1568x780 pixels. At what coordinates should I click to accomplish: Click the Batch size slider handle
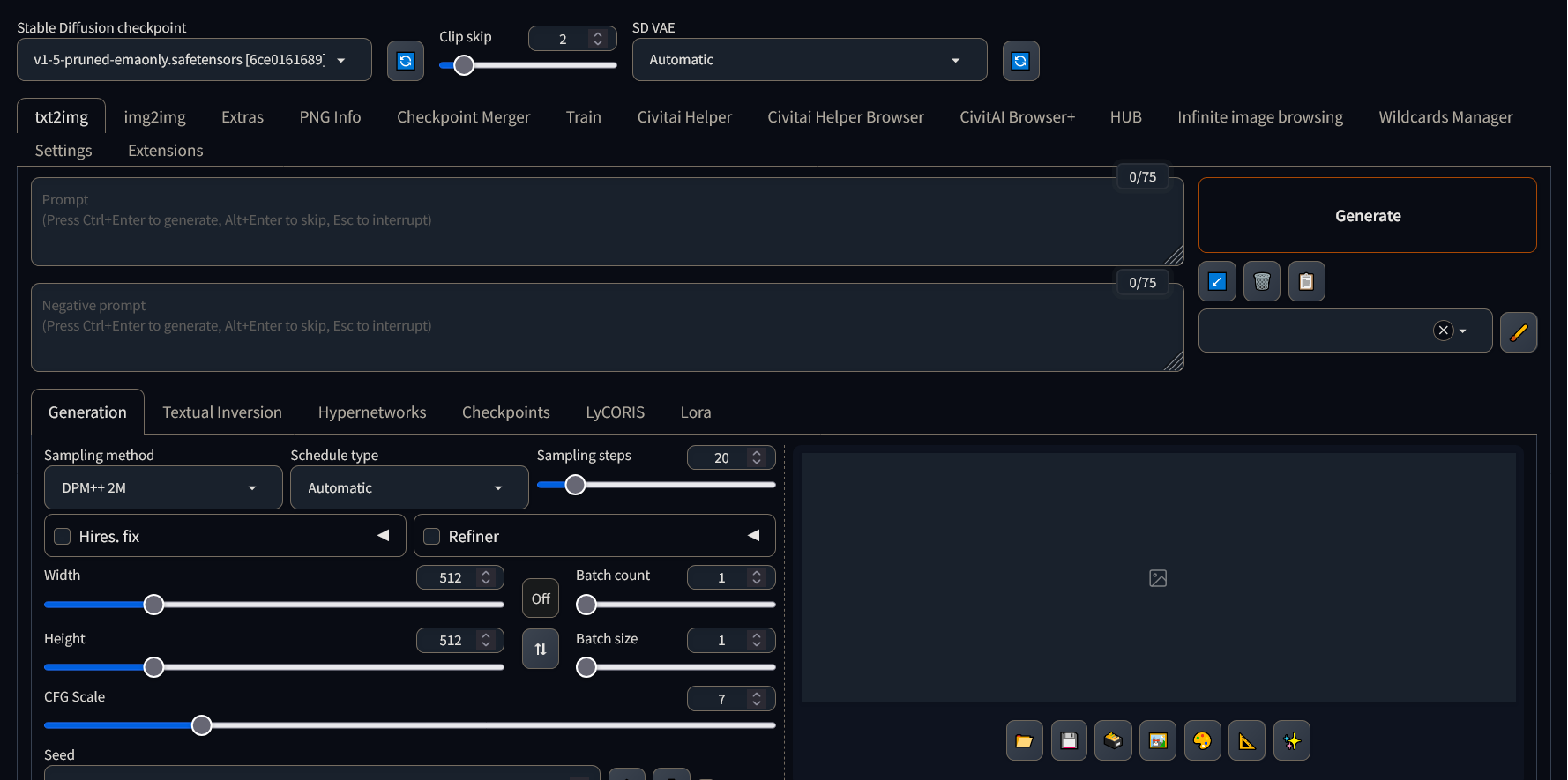click(586, 667)
